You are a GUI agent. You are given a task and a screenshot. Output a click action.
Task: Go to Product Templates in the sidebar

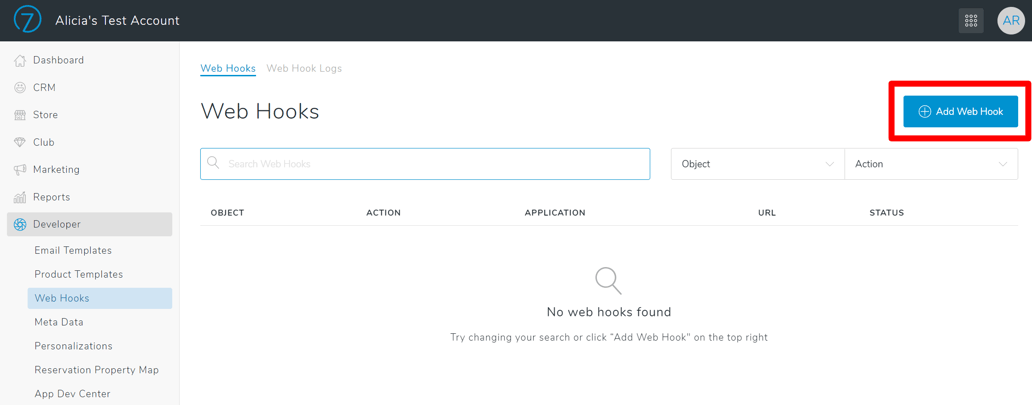click(x=78, y=275)
